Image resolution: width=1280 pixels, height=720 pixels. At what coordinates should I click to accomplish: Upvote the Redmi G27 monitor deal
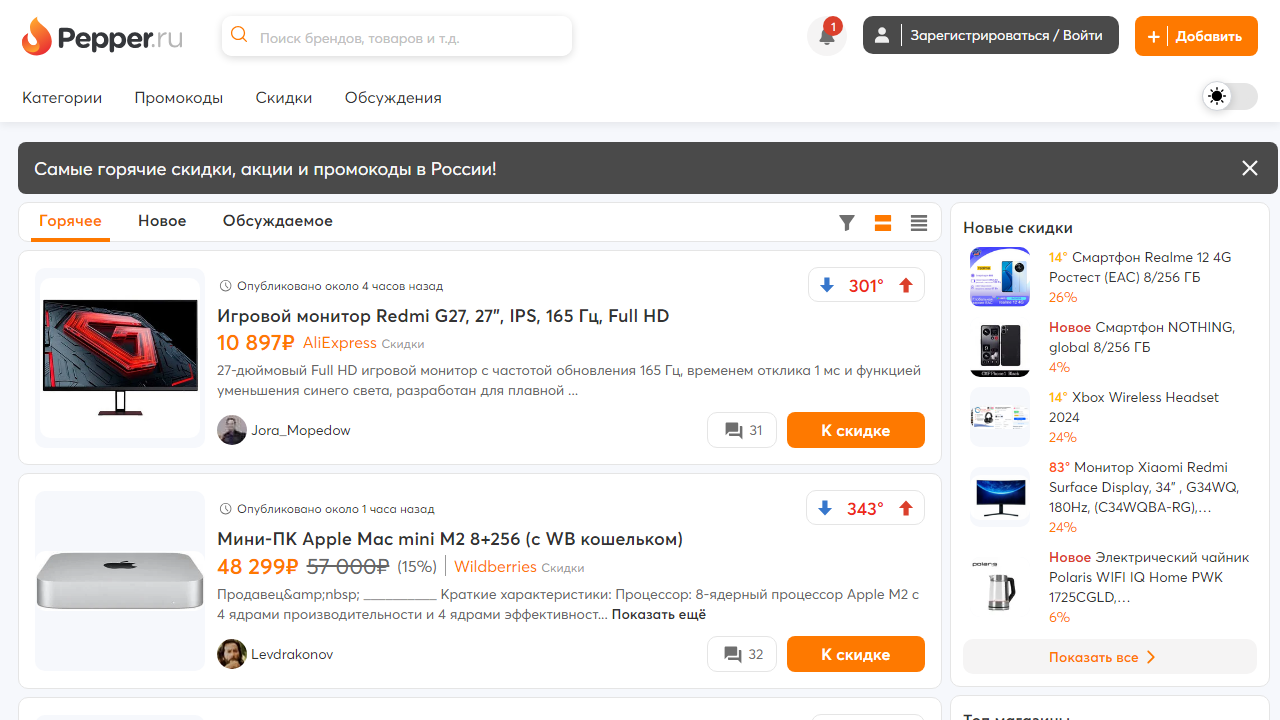[906, 286]
